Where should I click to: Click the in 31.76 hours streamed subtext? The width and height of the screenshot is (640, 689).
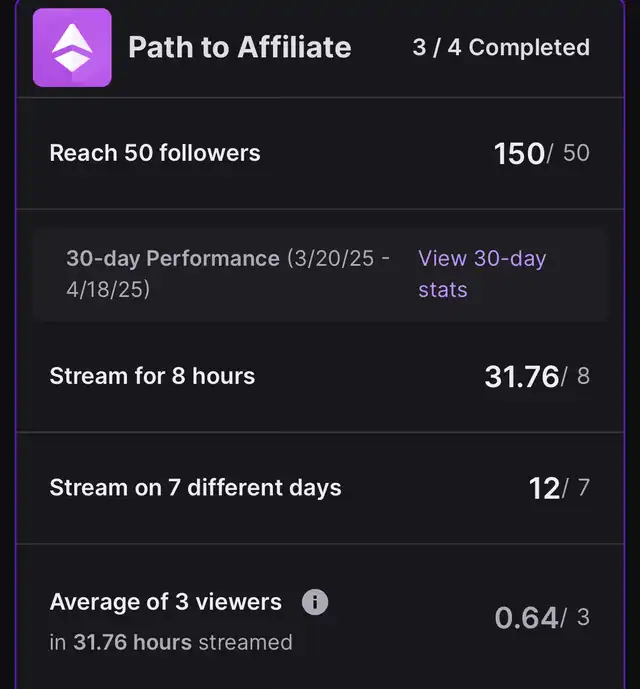171,642
